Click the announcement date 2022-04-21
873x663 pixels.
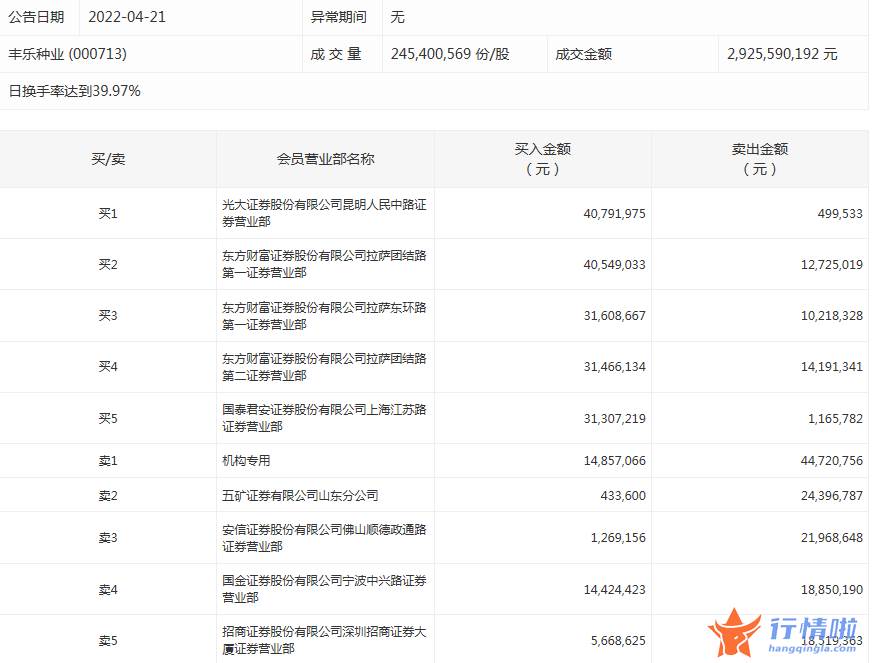point(127,17)
